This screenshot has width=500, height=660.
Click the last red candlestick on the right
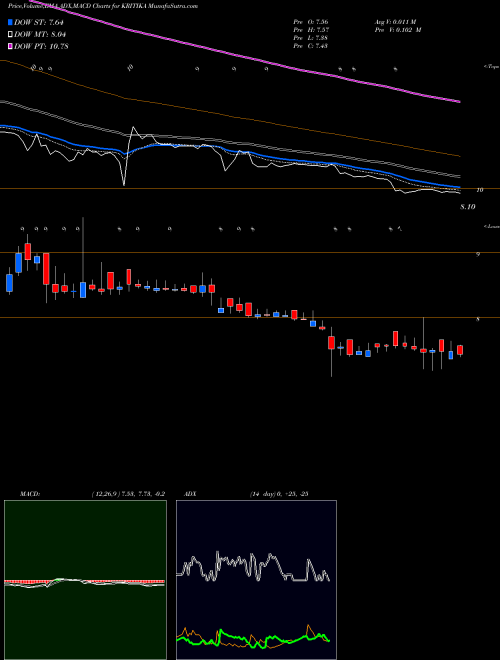[x=460, y=351]
